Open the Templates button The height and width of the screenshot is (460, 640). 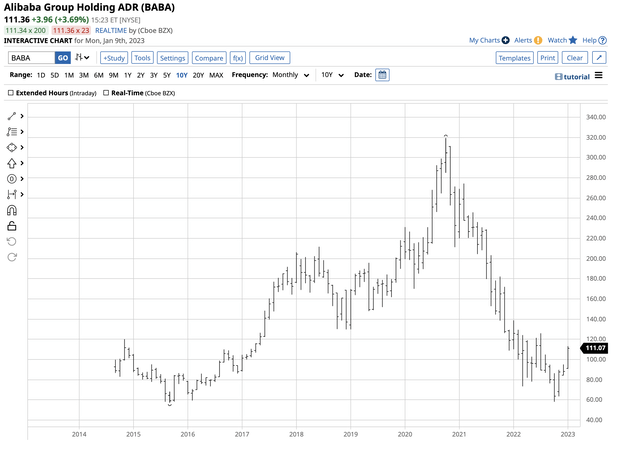pyautogui.click(x=514, y=58)
